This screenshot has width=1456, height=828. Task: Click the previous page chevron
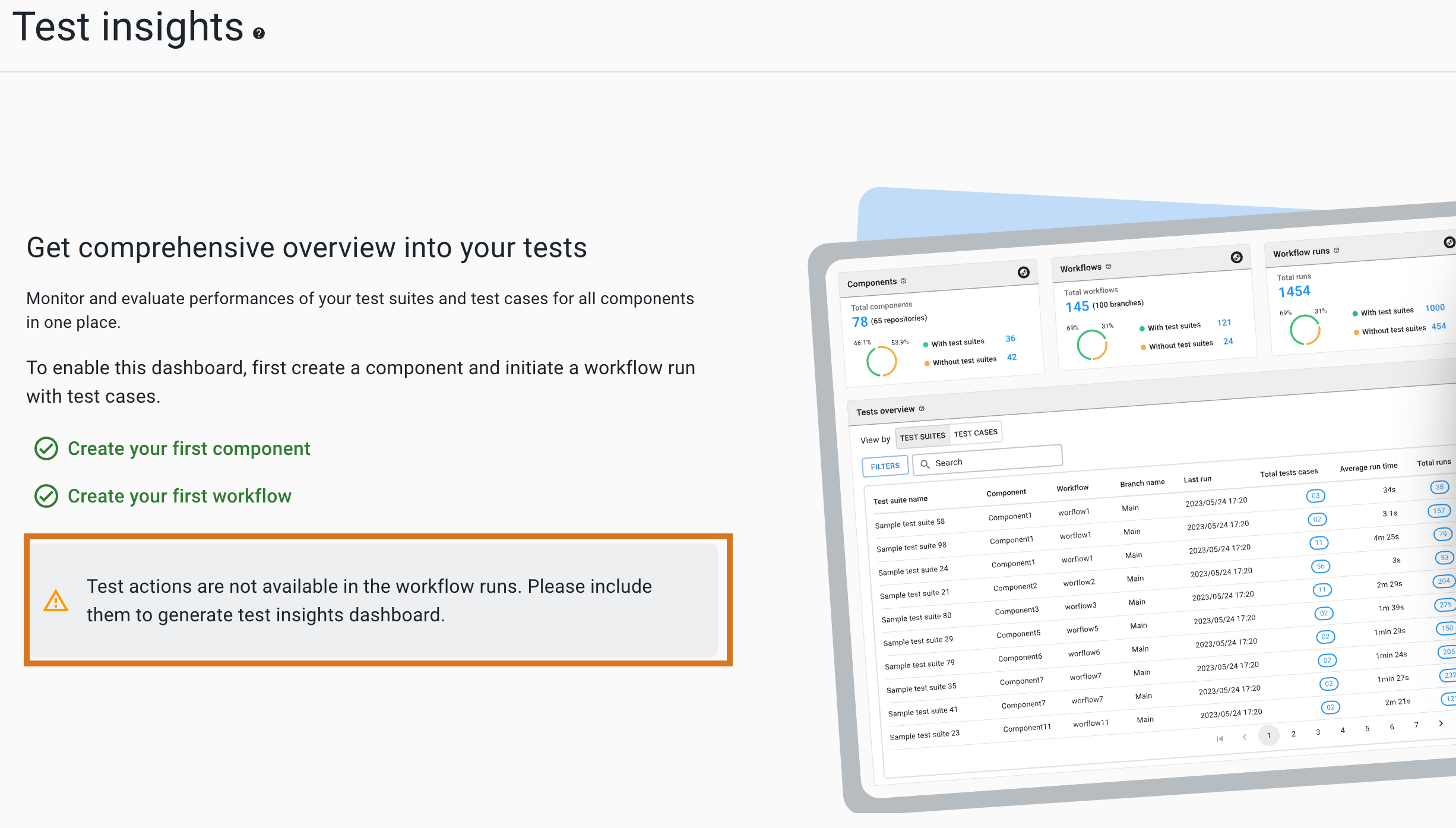1245,737
